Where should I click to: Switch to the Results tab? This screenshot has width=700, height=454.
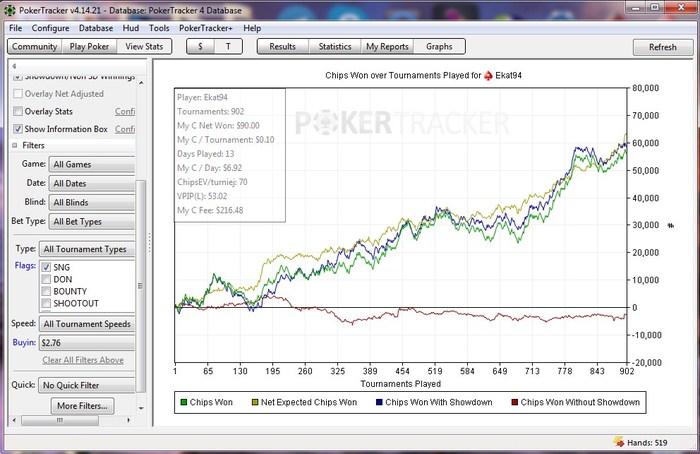tap(283, 46)
